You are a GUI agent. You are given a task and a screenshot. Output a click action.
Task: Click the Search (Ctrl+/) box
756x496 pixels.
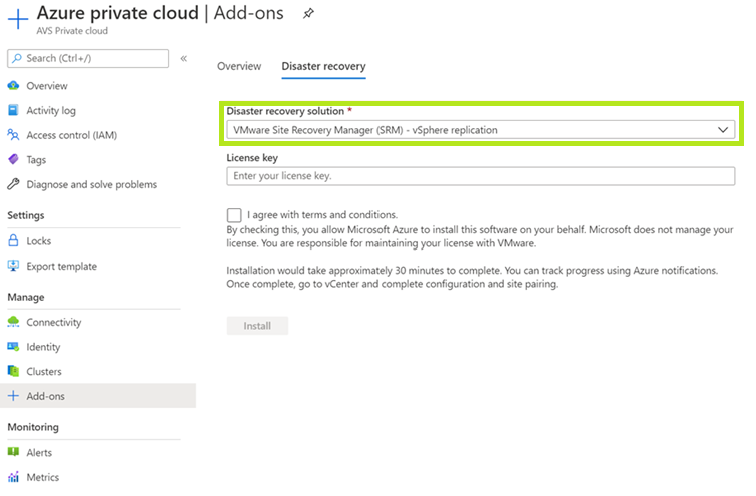pyautogui.click(x=88, y=58)
